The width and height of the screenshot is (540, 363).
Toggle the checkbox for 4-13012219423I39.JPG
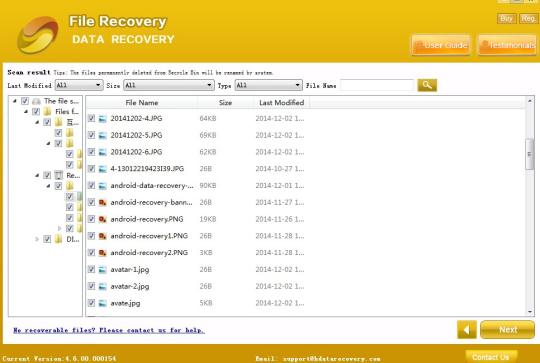tap(91, 169)
